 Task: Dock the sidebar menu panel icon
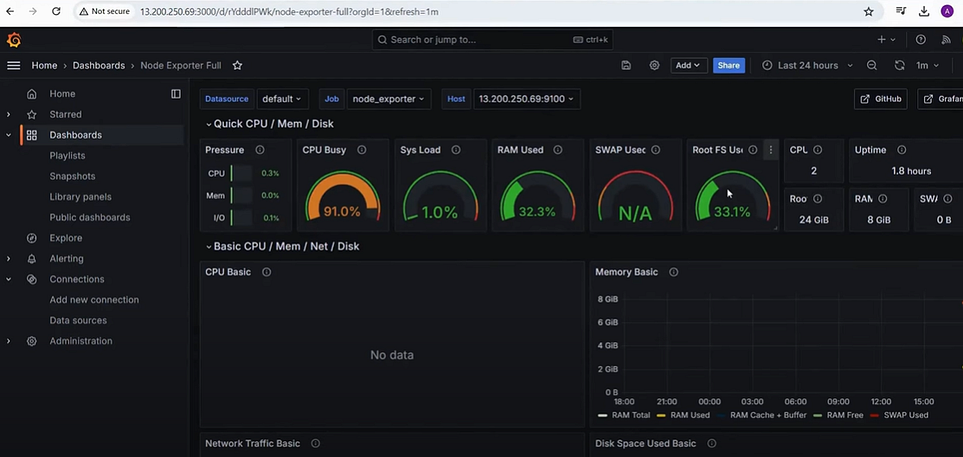click(176, 94)
